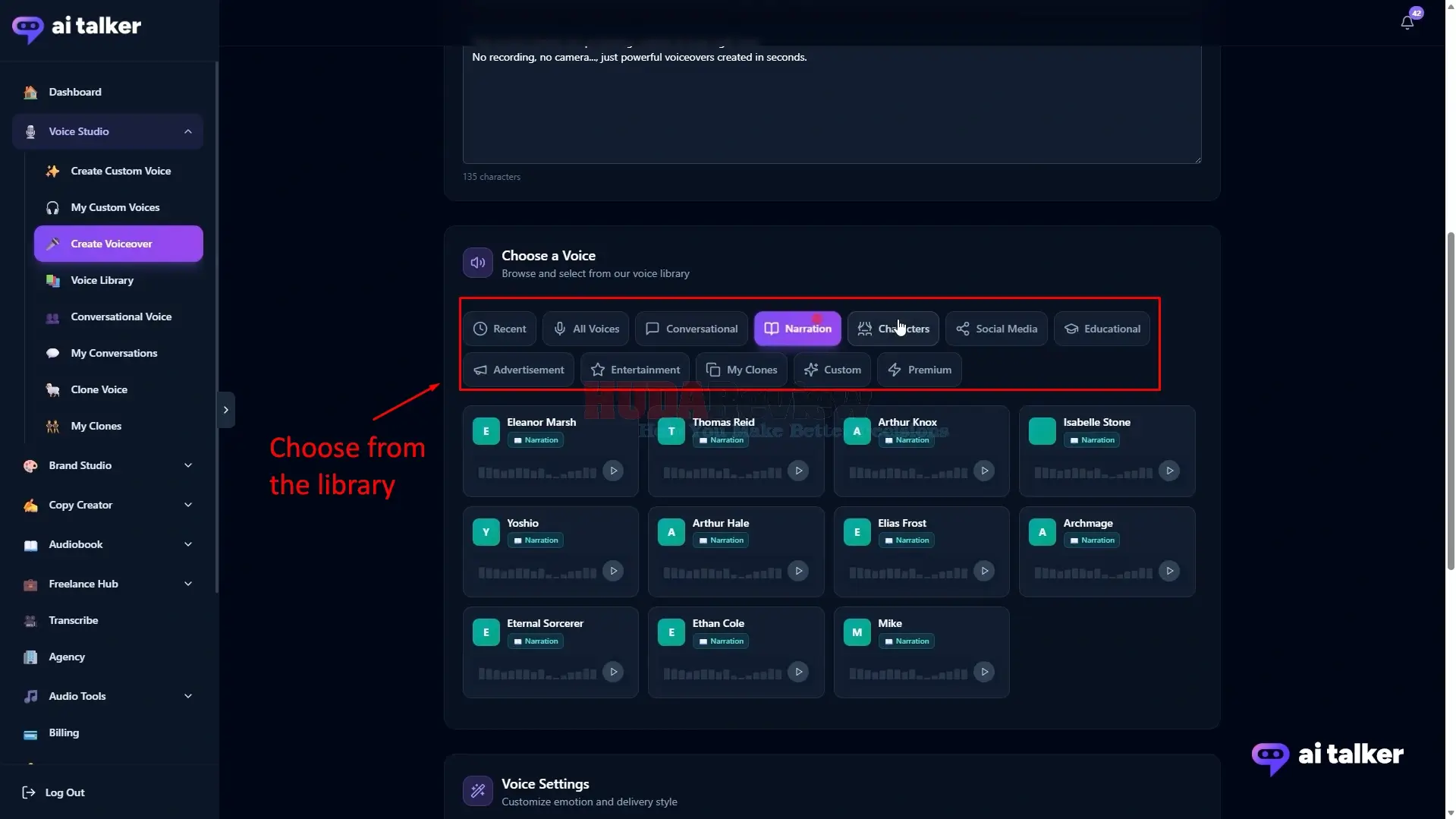
Task: View My Conversations
Action: click(x=118, y=353)
